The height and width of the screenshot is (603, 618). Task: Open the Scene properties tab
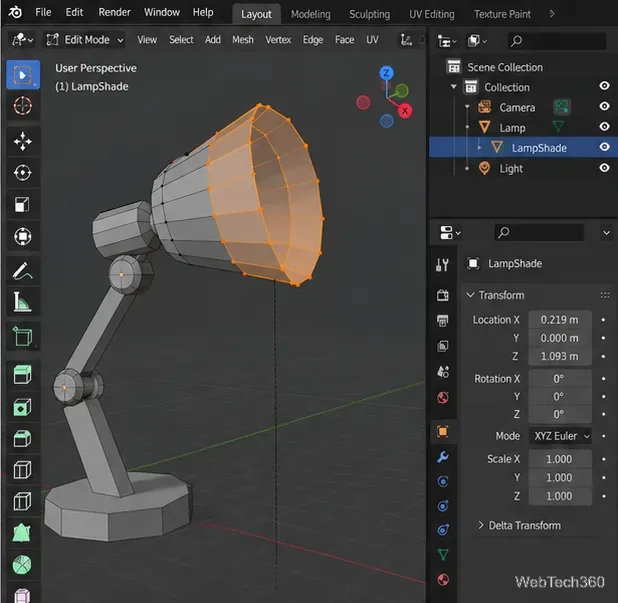tap(443, 372)
